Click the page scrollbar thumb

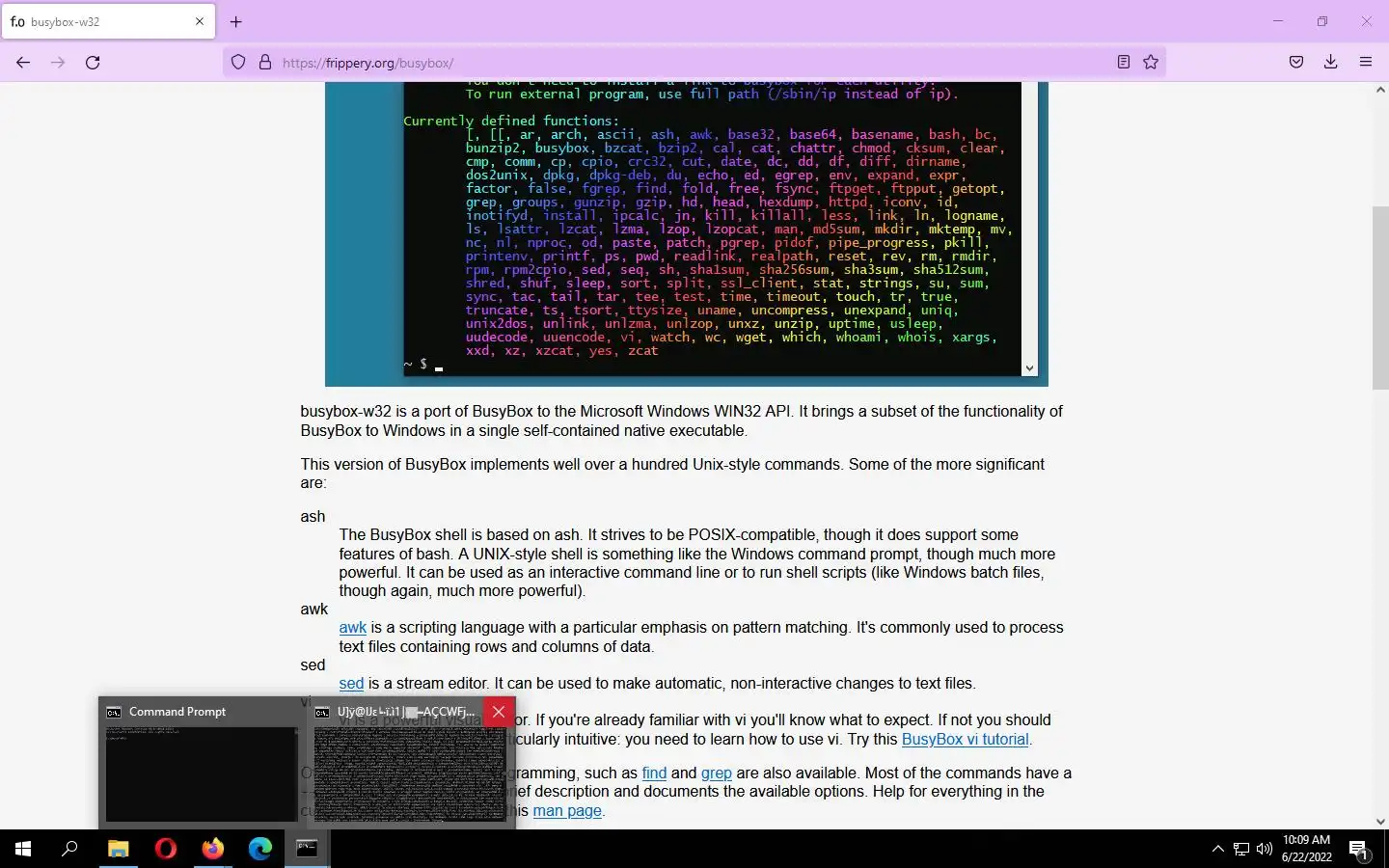(1380, 297)
